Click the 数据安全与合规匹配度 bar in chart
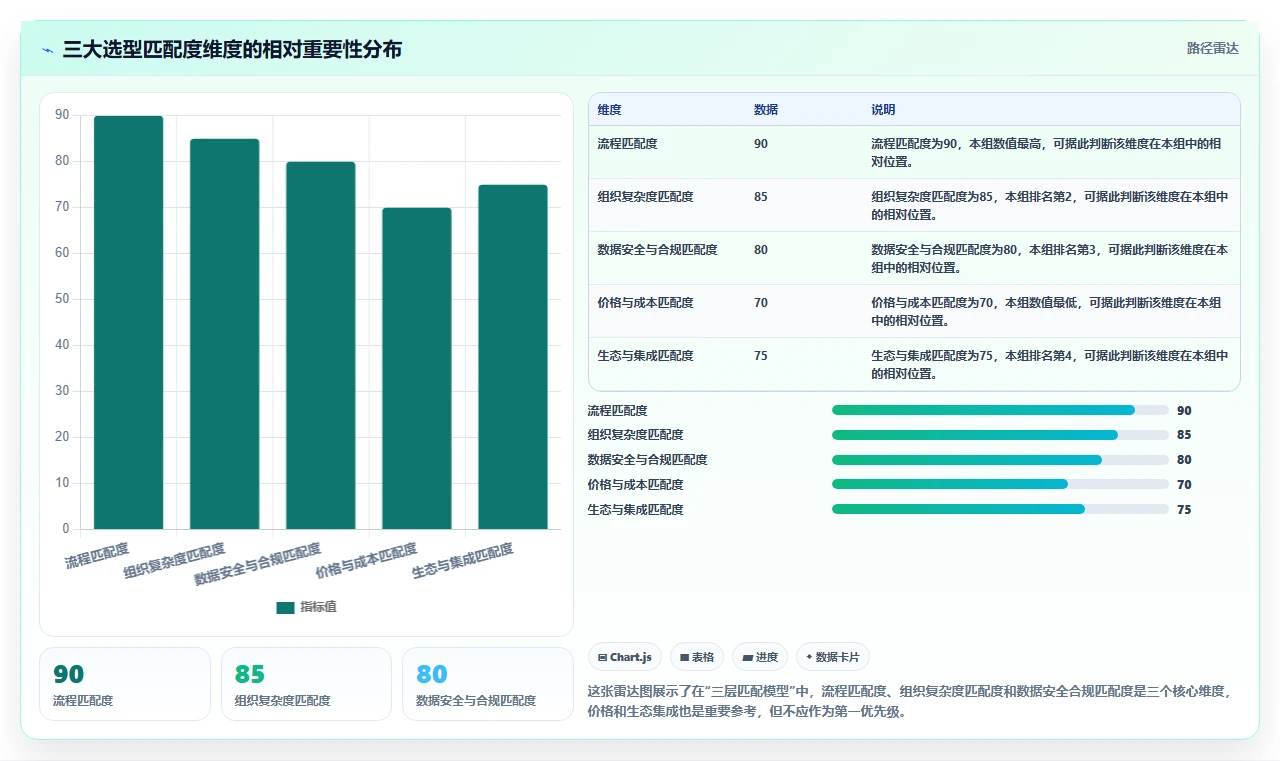Image resolution: width=1280 pixels, height=761 pixels. [x=320, y=345]
